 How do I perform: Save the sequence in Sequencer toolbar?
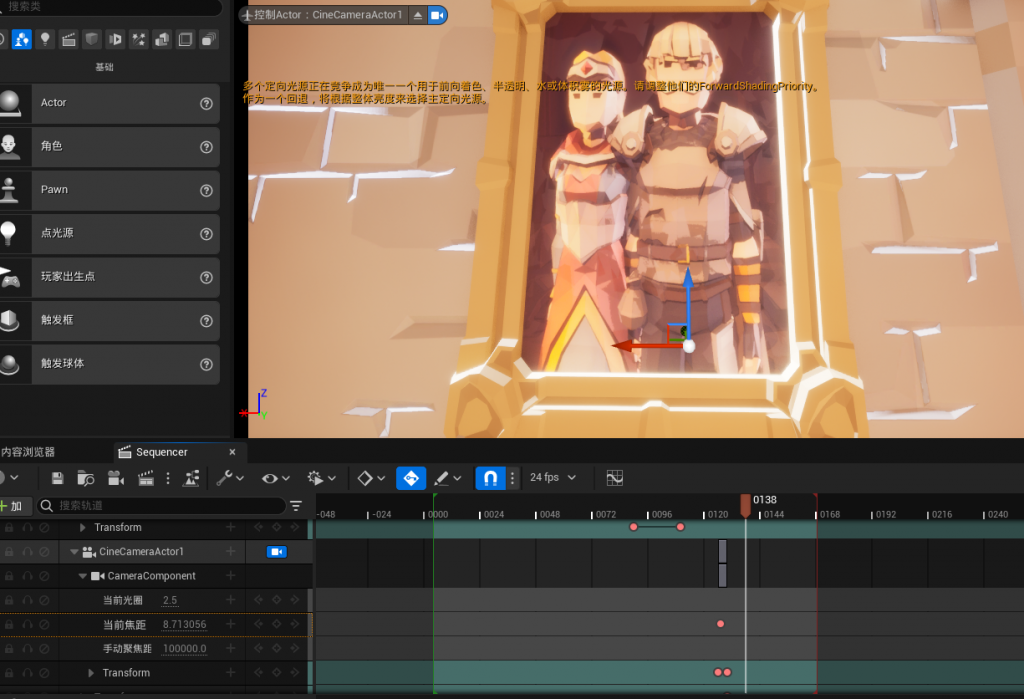click(x=57, y=478)
